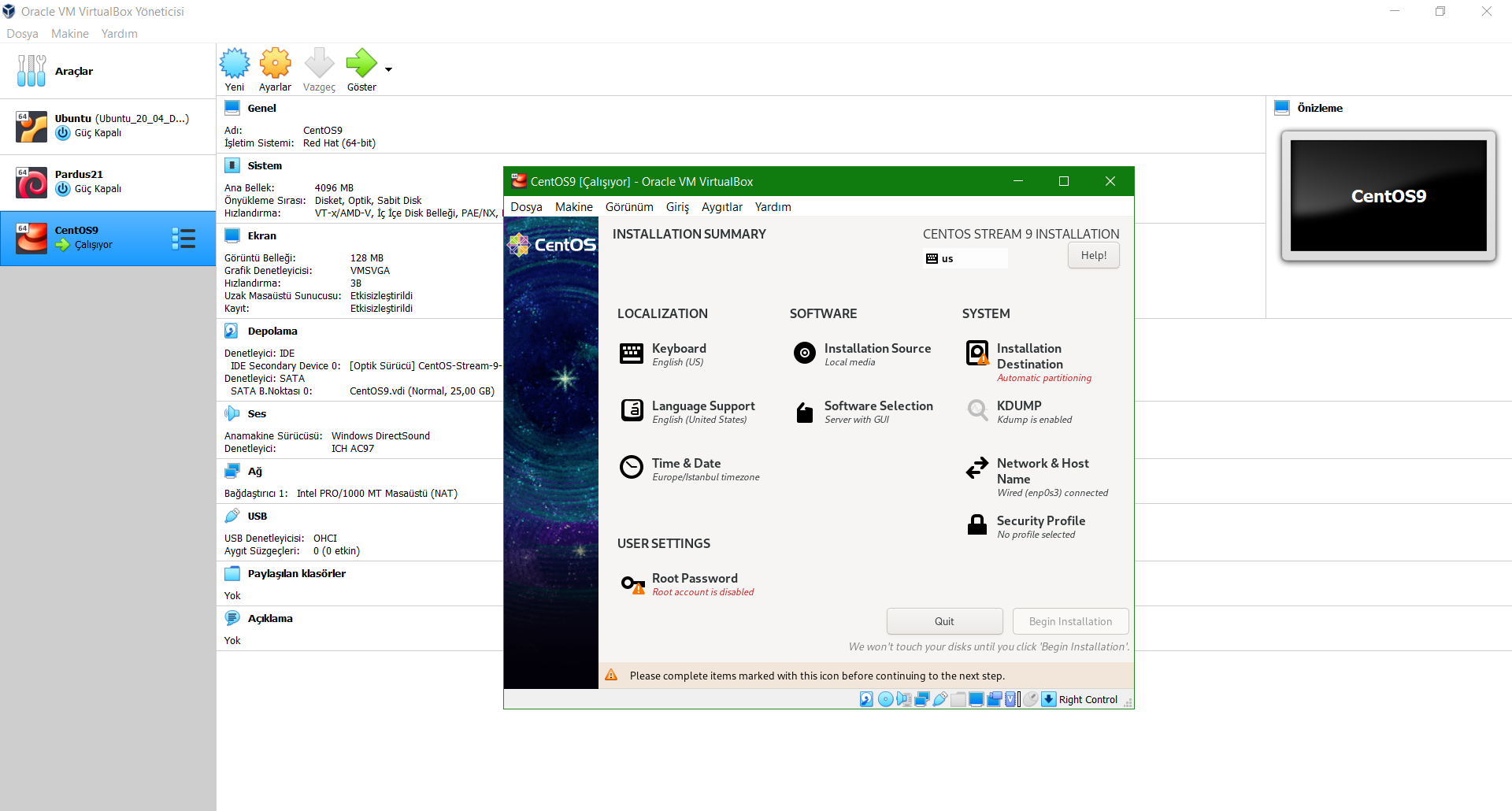The image size is (1512, 811).
Task: Click the Quit button
Action: pyautogui.click(x=944, y=621)
